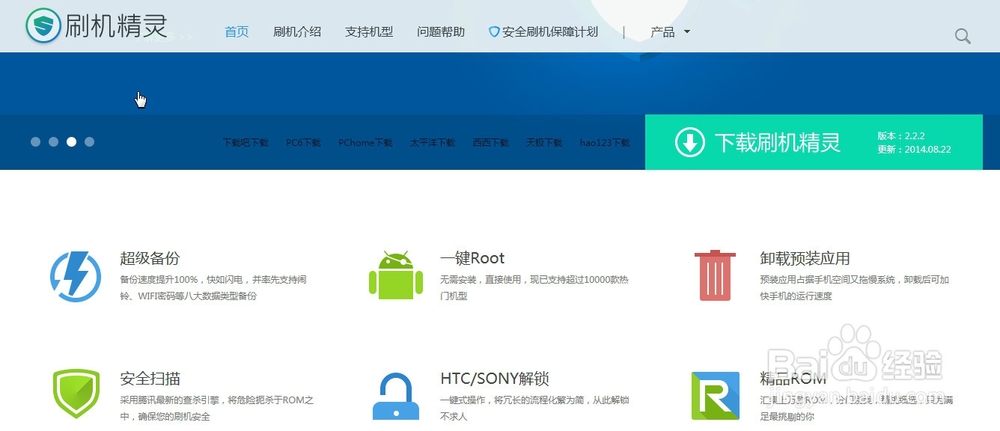Open the search magnifier icon
The width and height of the screenshot is (1000, 431).
tap(962, 36)
